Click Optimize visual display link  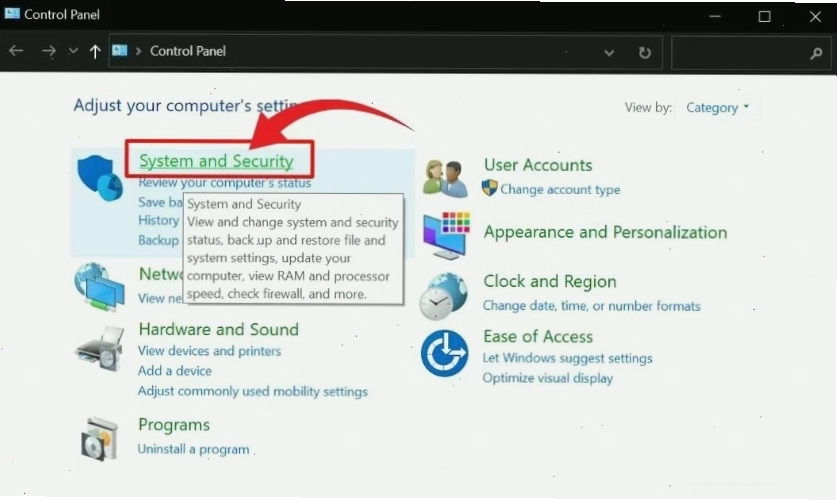548,378
